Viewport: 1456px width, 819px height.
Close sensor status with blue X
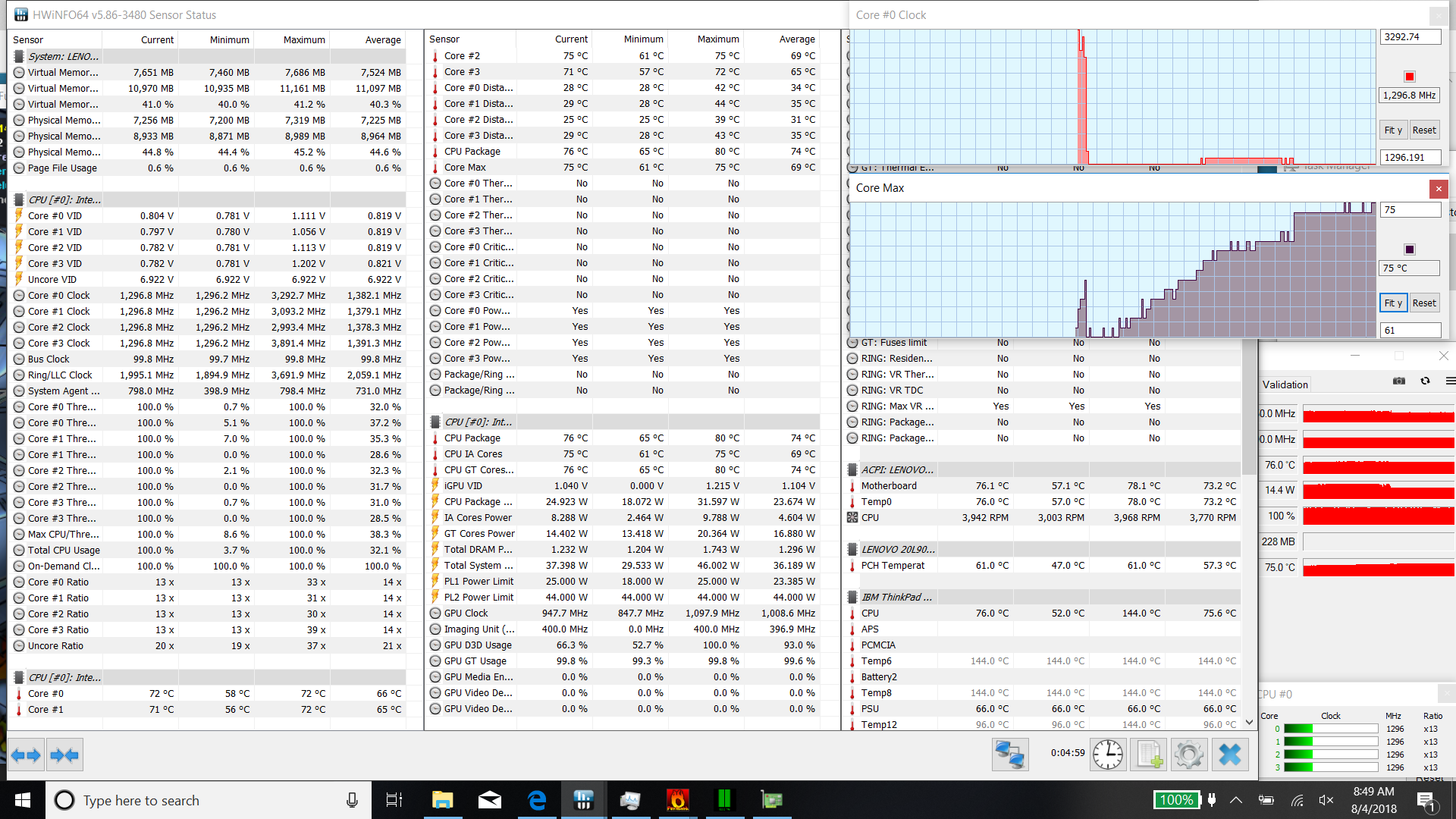click(1229, 755)
